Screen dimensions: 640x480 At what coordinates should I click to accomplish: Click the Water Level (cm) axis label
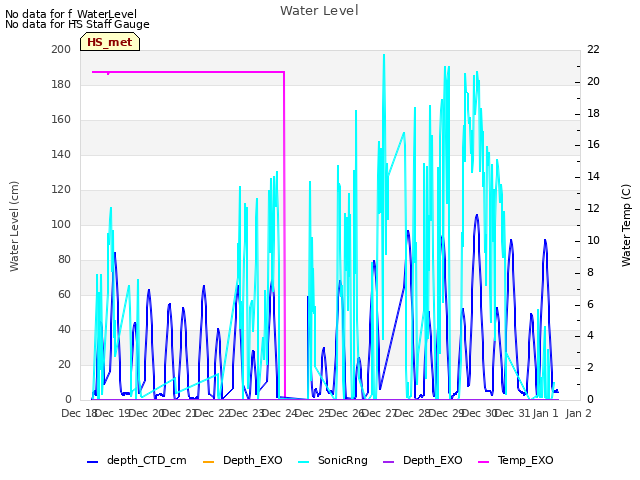point(14,226)
